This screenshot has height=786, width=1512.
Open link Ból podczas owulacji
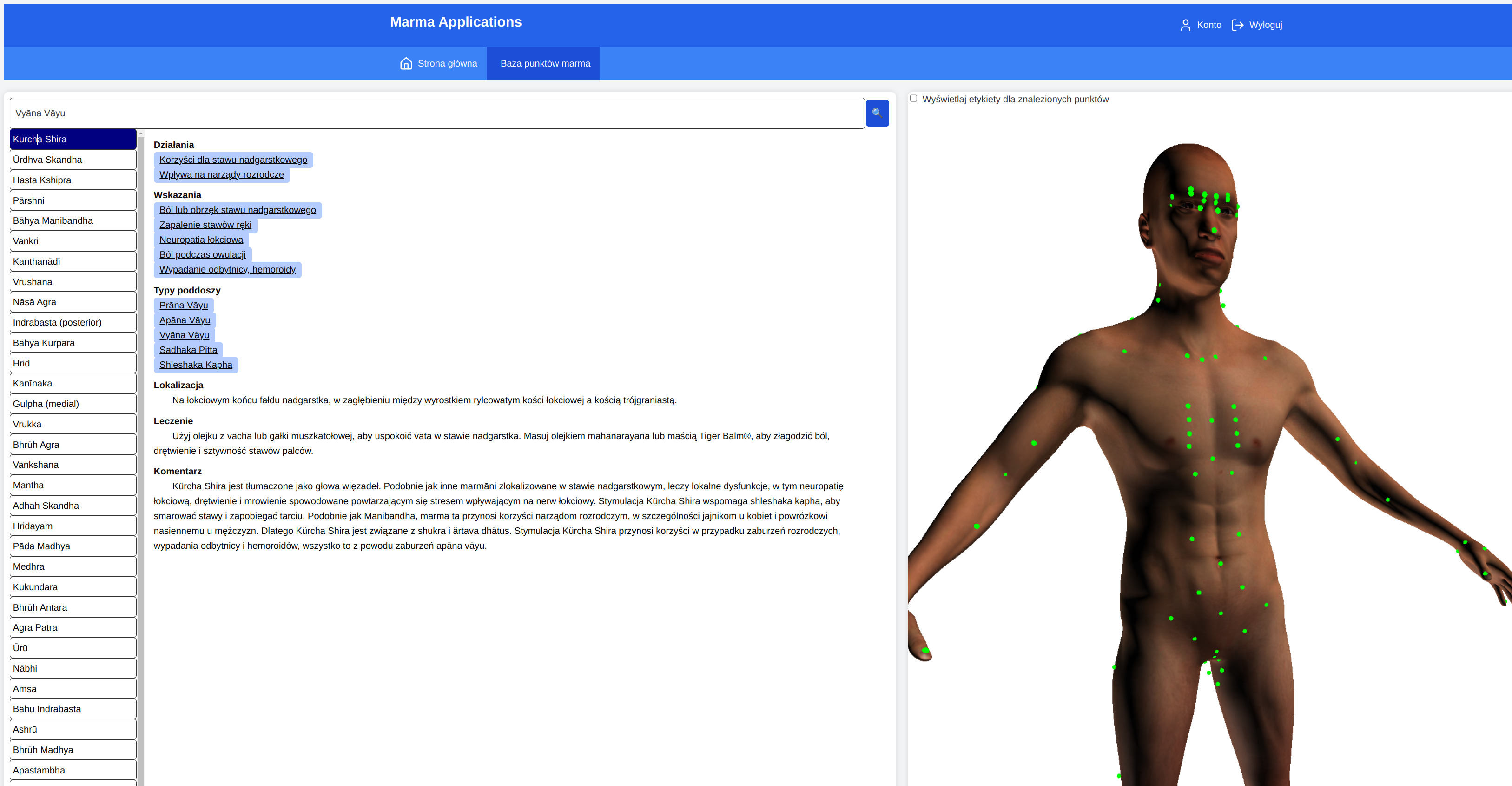point(202,254)
